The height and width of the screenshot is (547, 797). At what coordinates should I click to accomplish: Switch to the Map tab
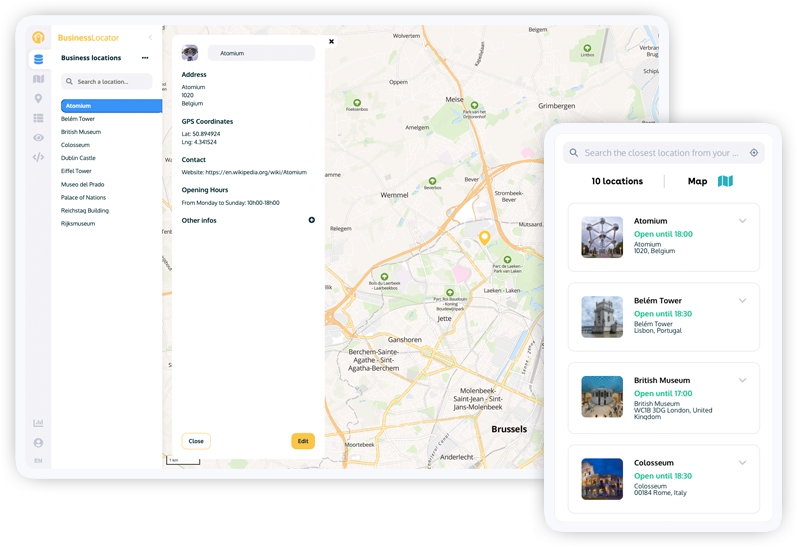697,181
